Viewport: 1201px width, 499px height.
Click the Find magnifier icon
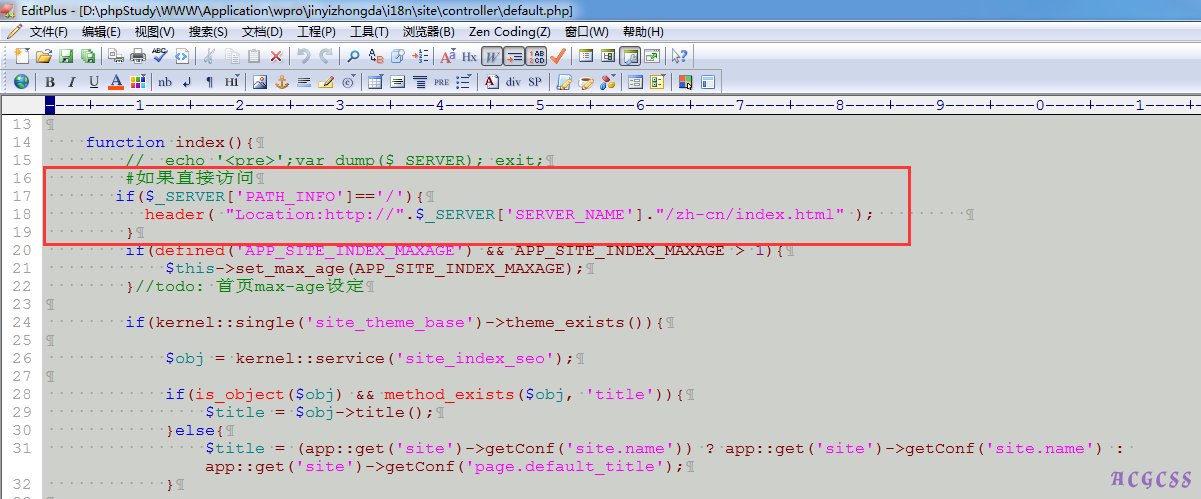pos(353,56)
